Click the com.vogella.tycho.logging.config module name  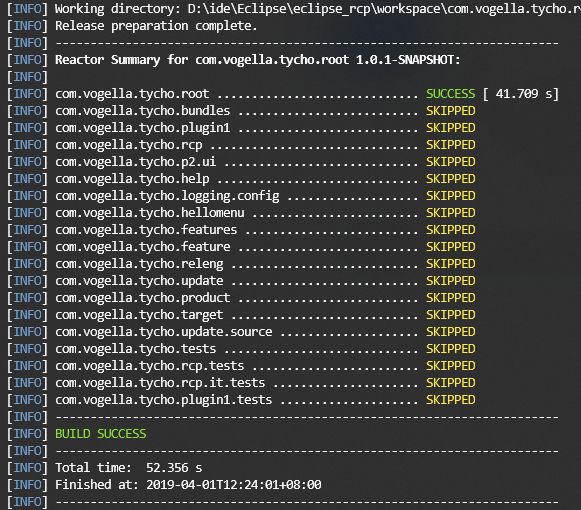coord(167,196)
